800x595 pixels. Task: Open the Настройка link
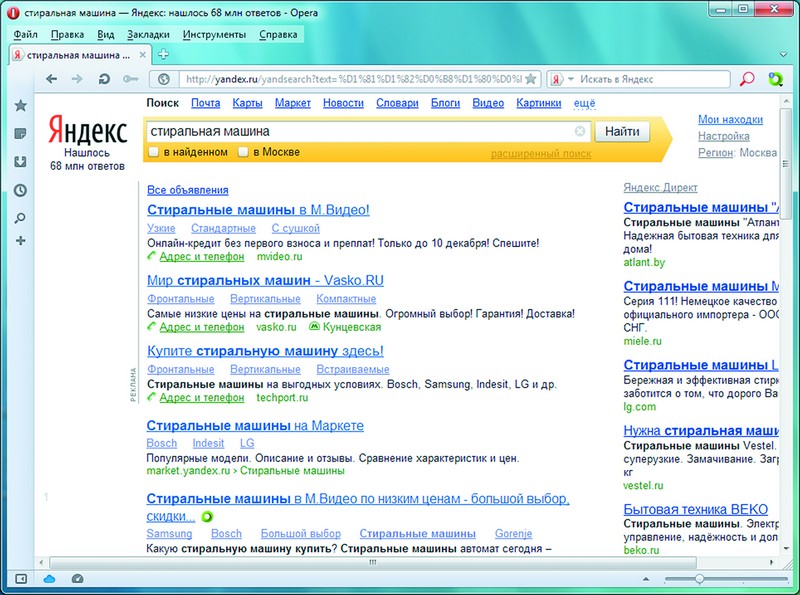point(724,136)
